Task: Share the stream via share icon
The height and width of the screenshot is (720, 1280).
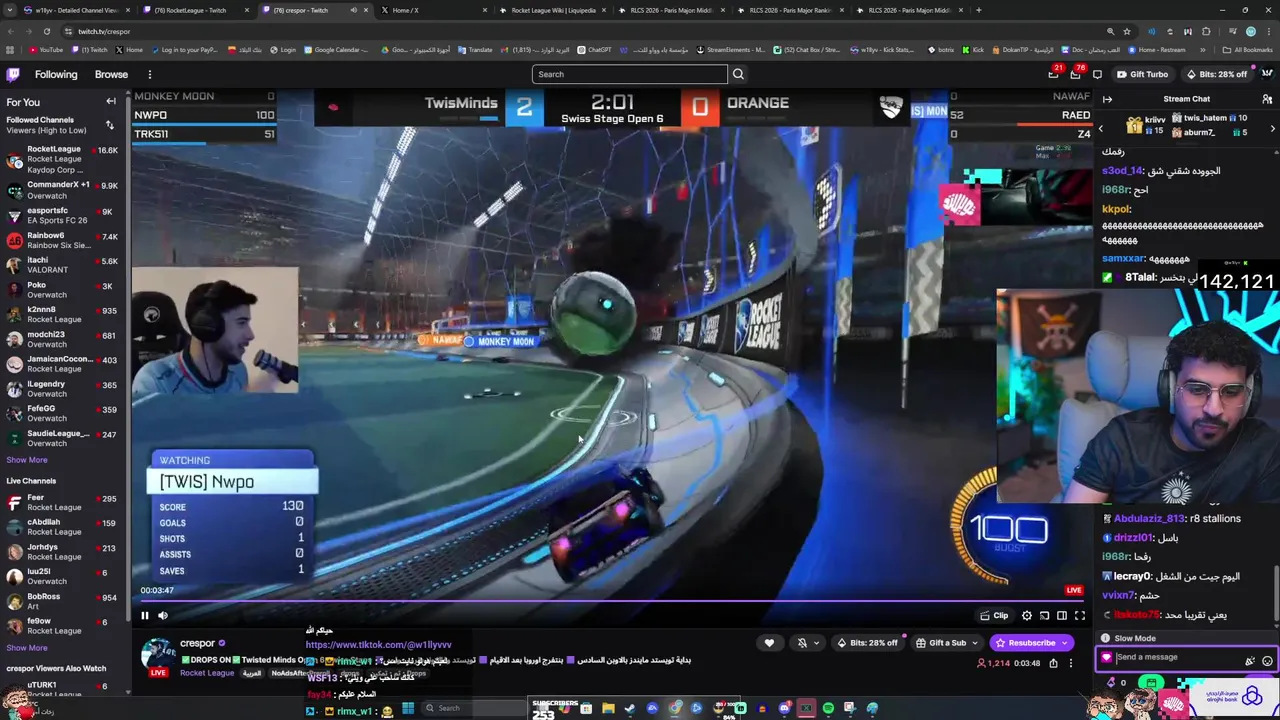Action: [1053, 663]
